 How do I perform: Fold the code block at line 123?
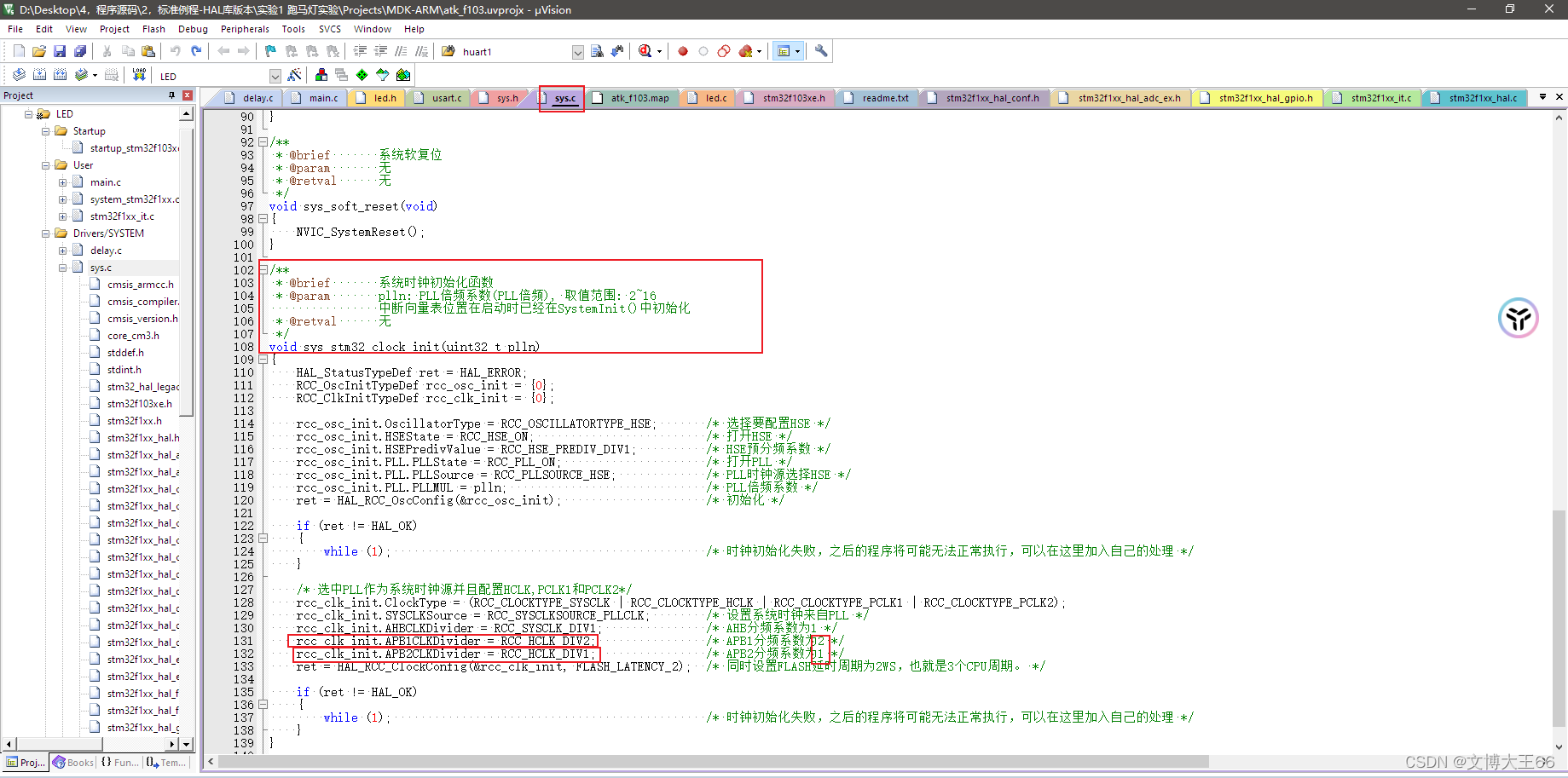263,539
